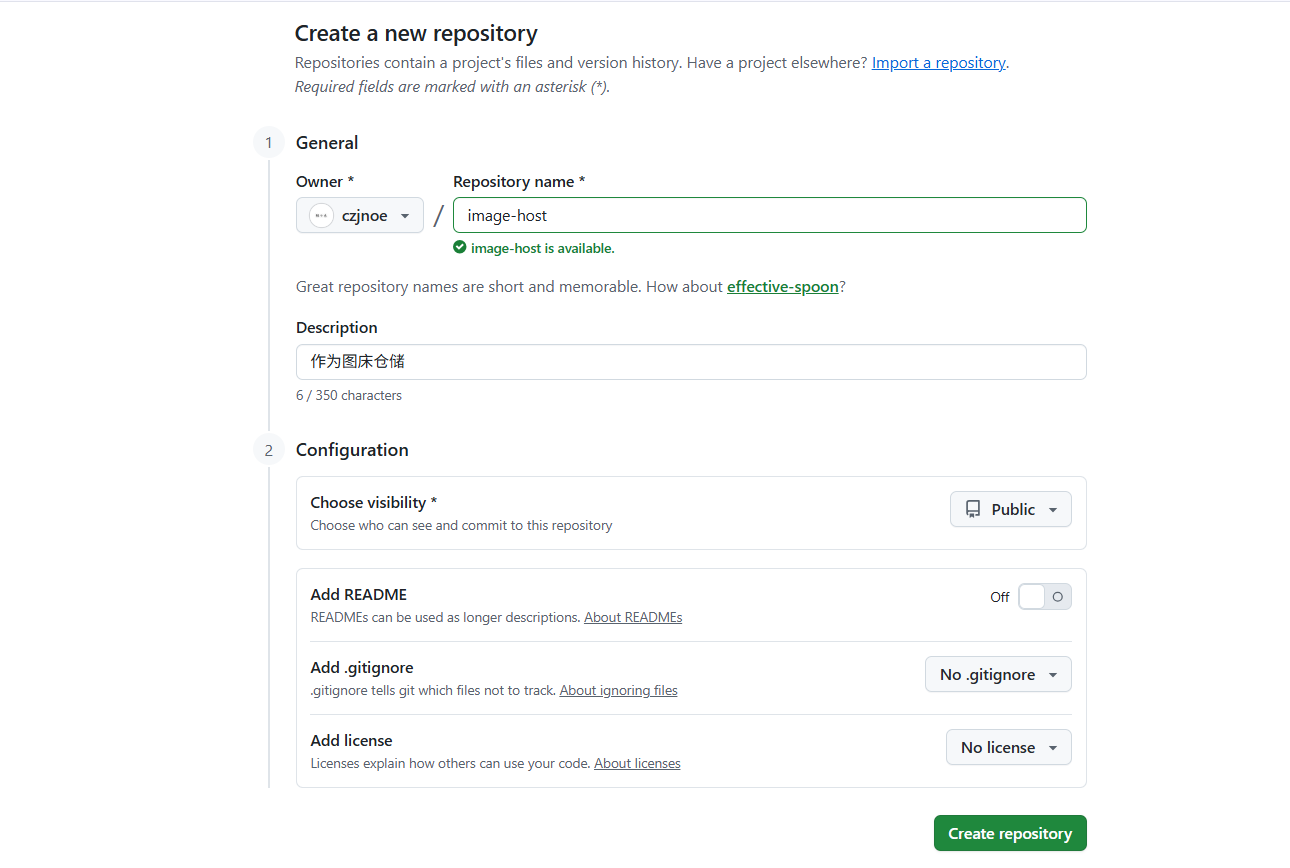Click the repository icon beside Public
The height and width of the screenshot is (868, 1290).
pyautogui.click(x=973, y=510)
